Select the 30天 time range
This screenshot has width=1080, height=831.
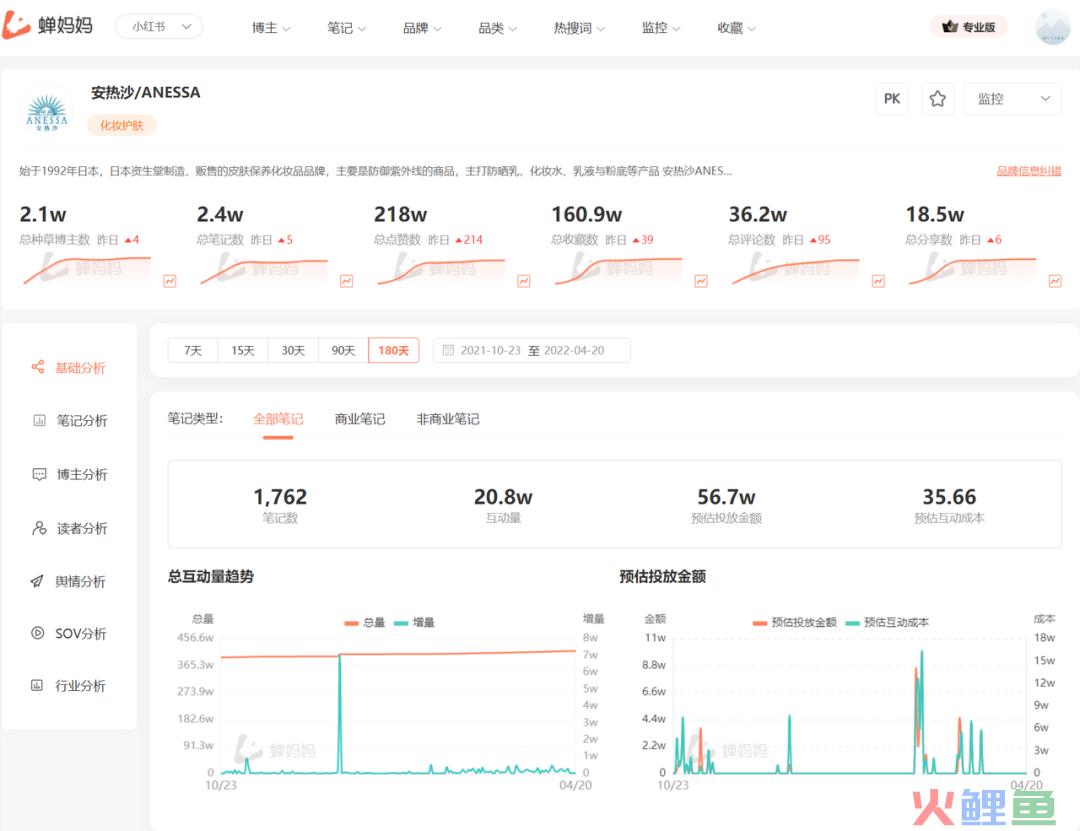coord(293,350)
